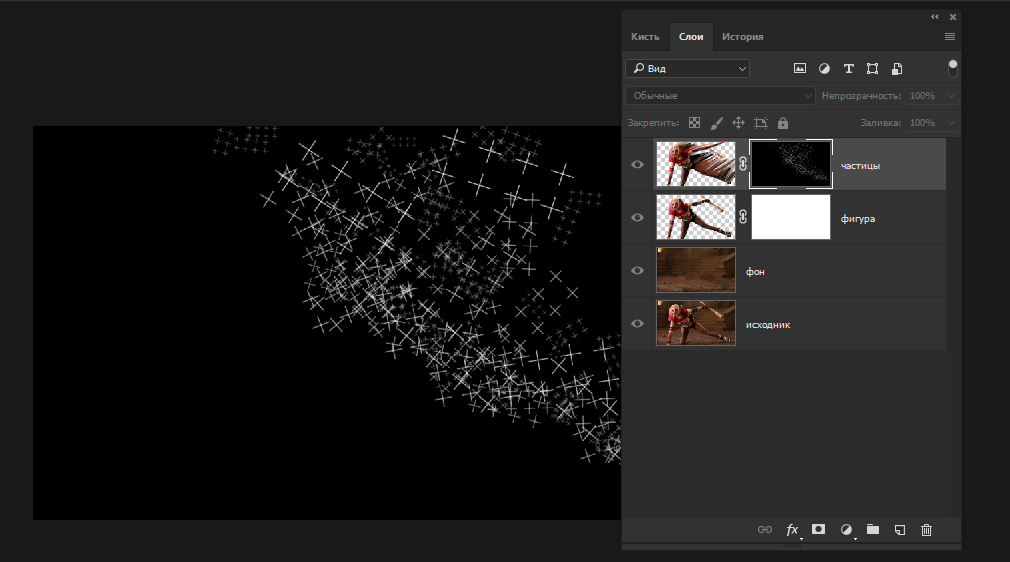
Task: Open the Вид filter type dropdown
Action: point(687,68)
